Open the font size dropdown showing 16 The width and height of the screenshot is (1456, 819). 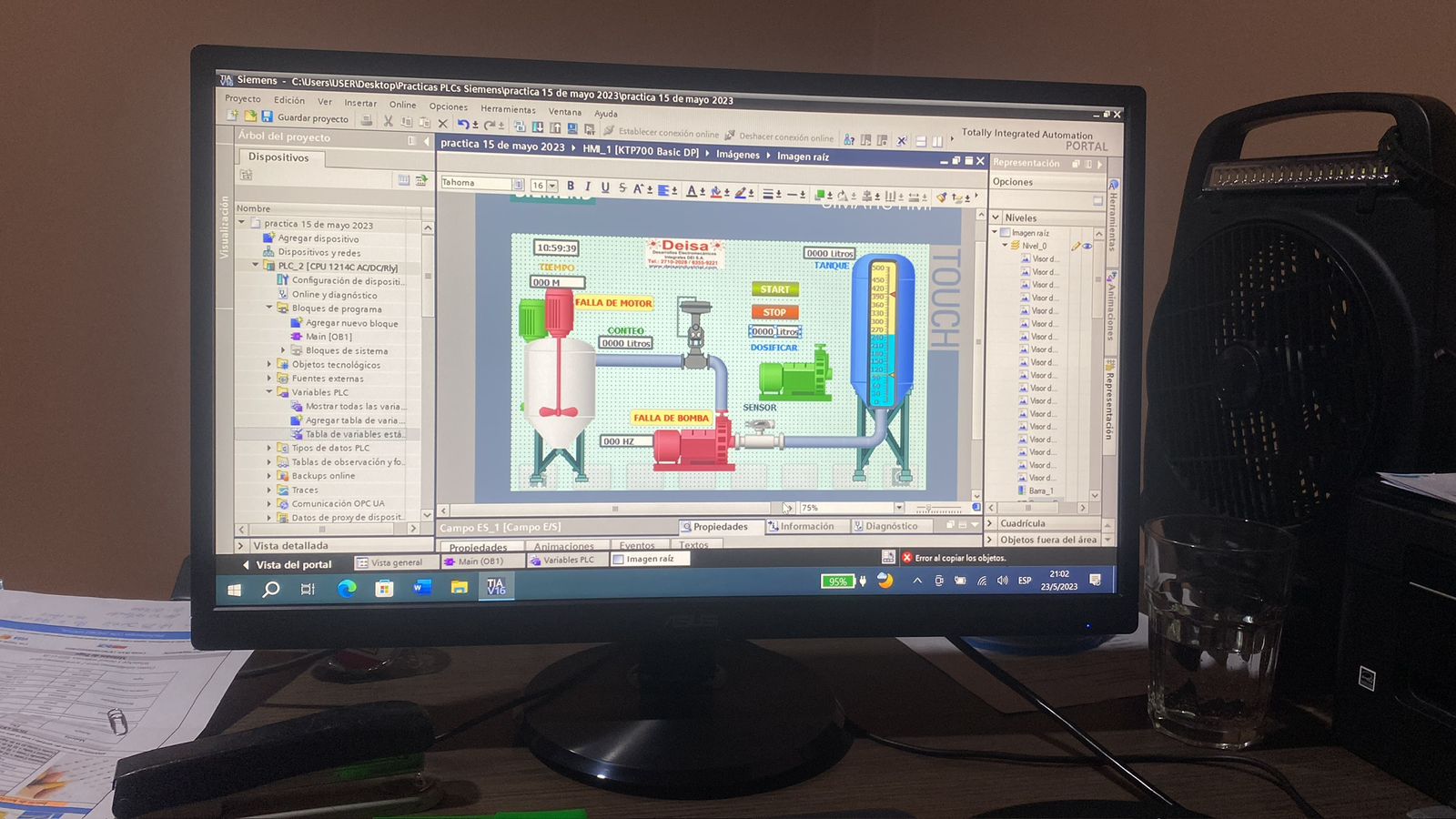click(x=552, y=186)
